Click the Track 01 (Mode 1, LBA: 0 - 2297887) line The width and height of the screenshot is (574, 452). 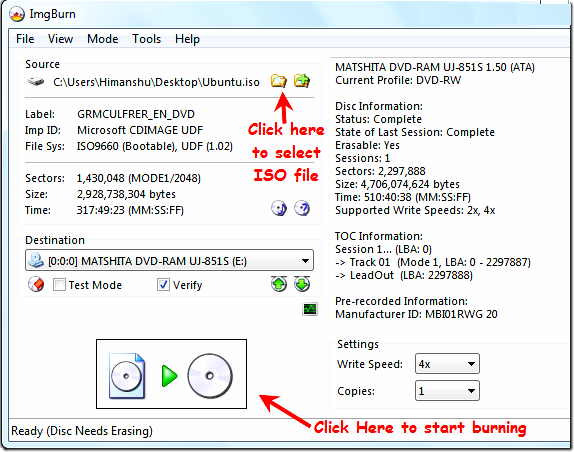433,262
